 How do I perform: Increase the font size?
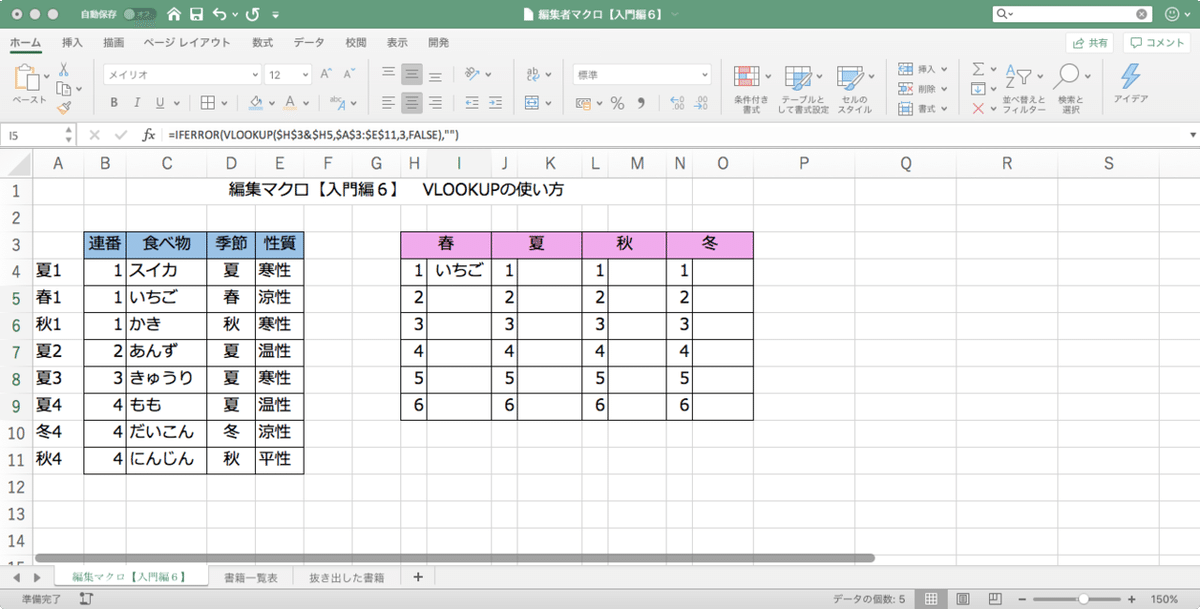(325, 75)
